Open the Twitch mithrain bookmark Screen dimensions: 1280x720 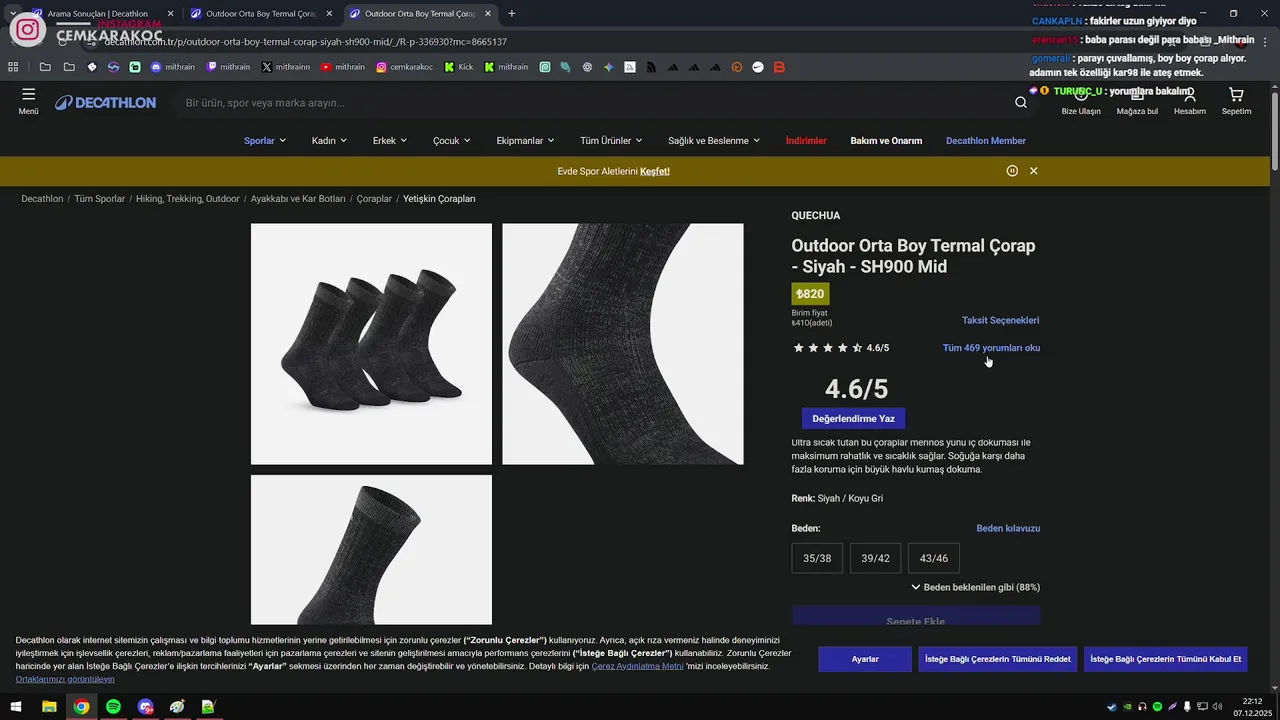[x=228, y=67]
